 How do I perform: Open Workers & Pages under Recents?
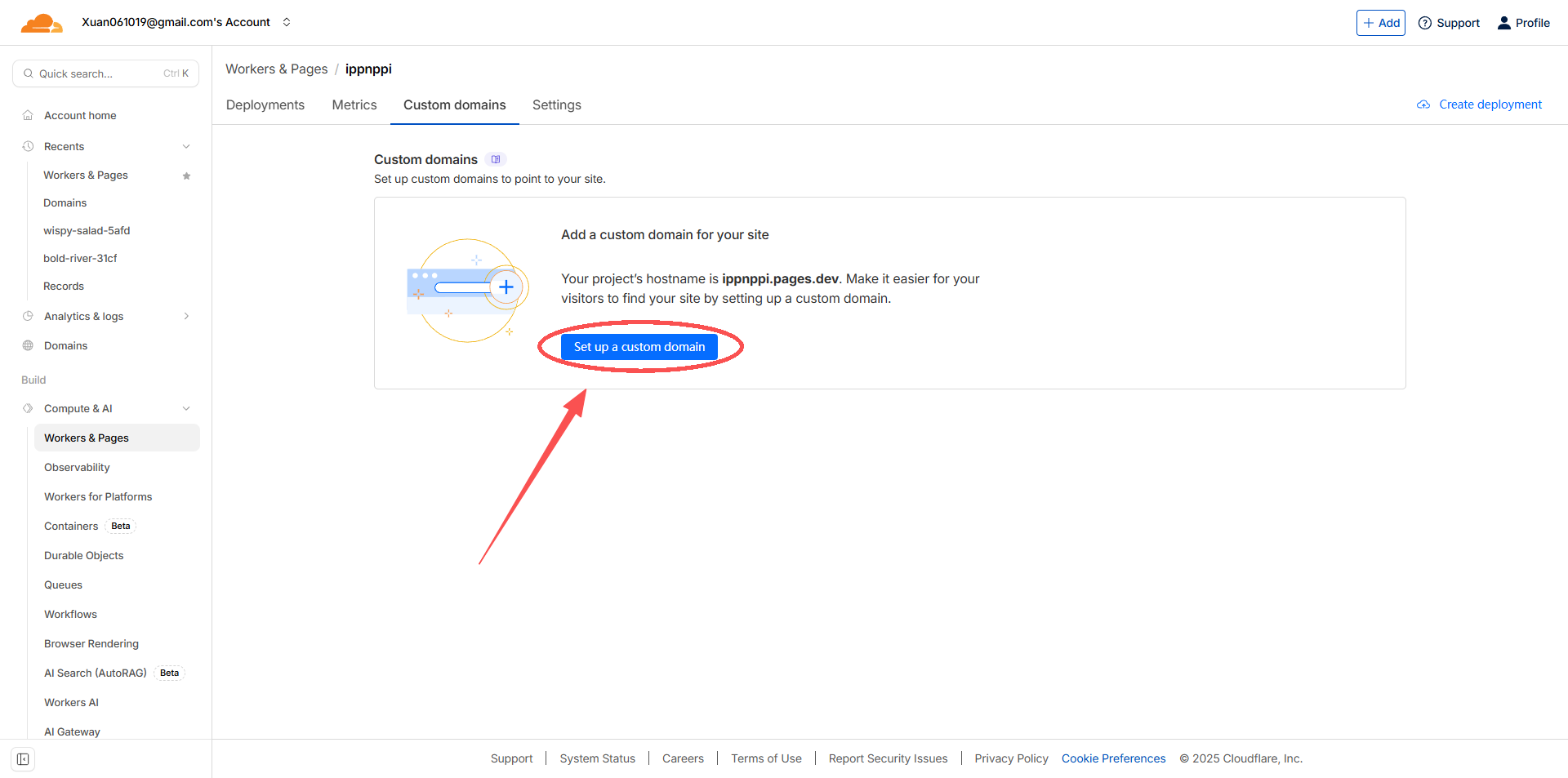86,175
